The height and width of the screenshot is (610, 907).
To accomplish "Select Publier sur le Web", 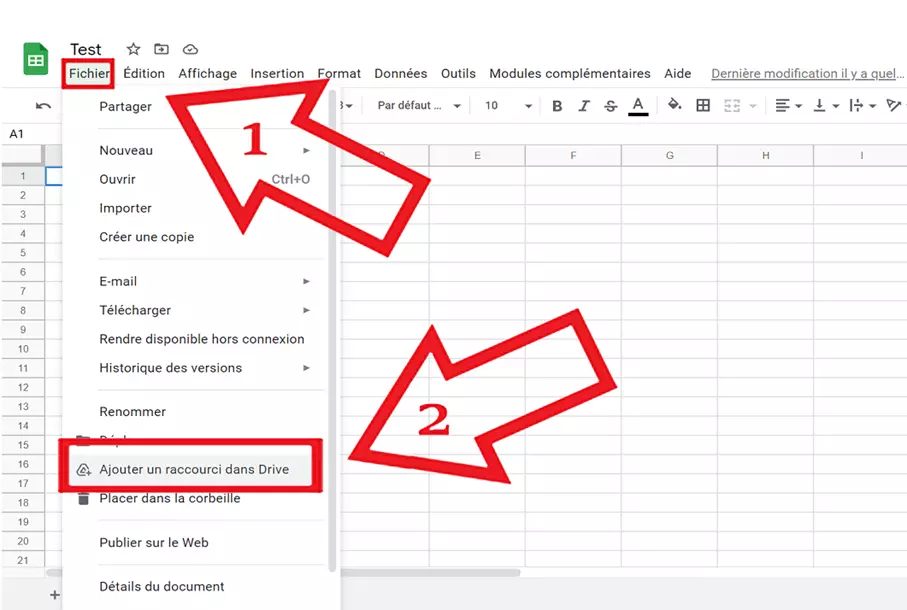I will pyautogui.click(x=196, y=543).
